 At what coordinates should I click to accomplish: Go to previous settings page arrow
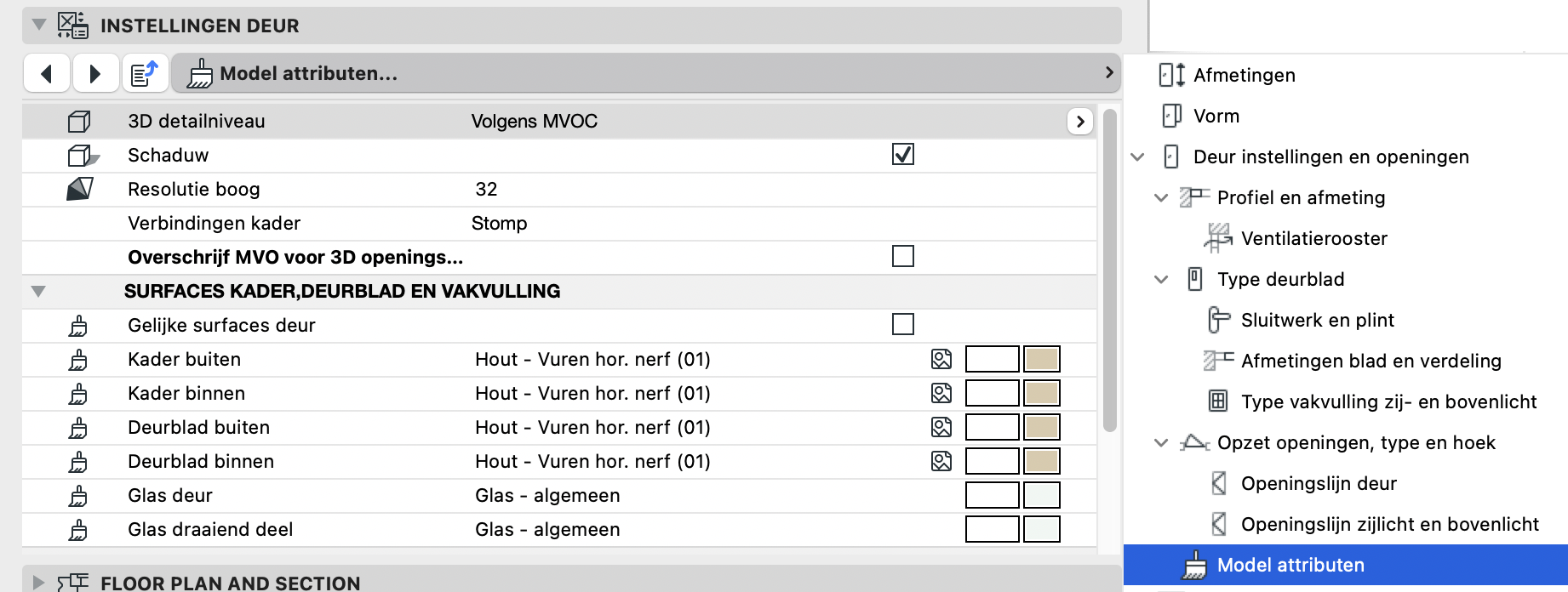tap(47, 73)
